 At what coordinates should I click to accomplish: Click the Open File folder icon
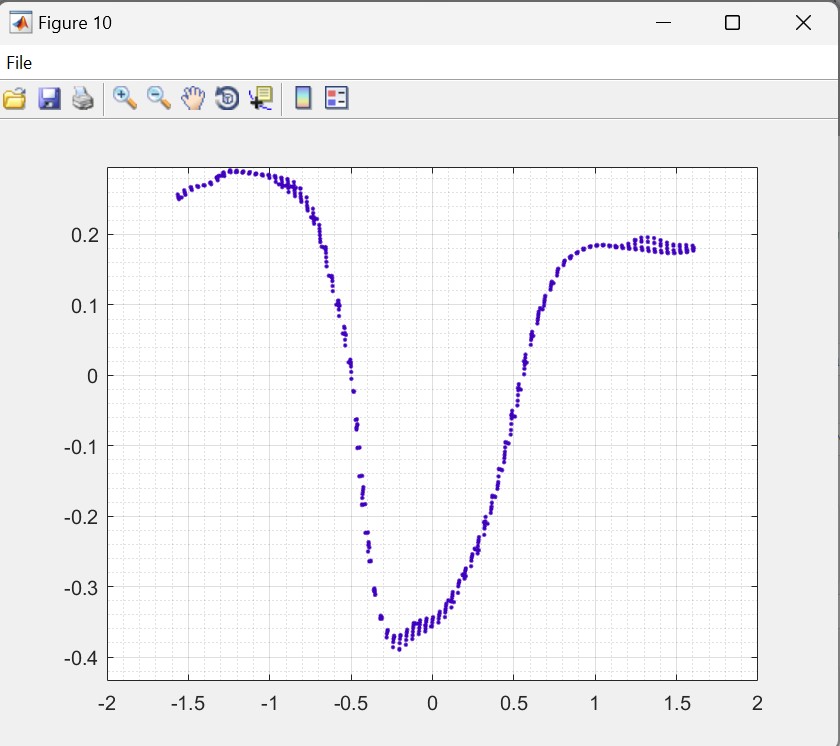coord(14,98)
